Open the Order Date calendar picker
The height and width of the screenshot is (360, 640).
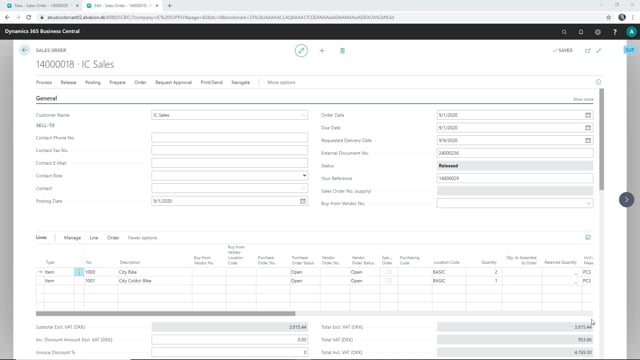[588, 115]
